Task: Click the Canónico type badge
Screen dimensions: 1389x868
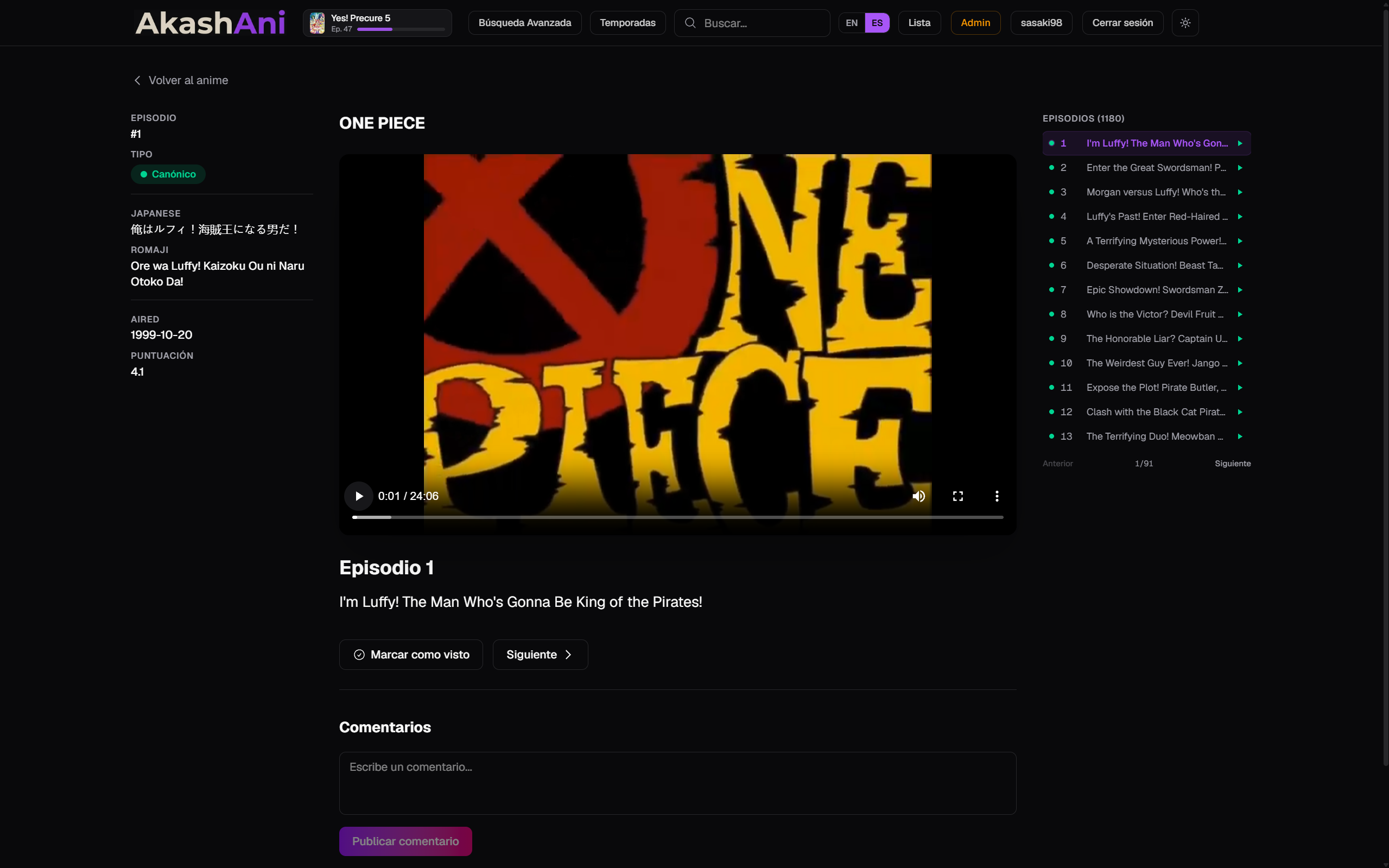Action: pos(168,174)
